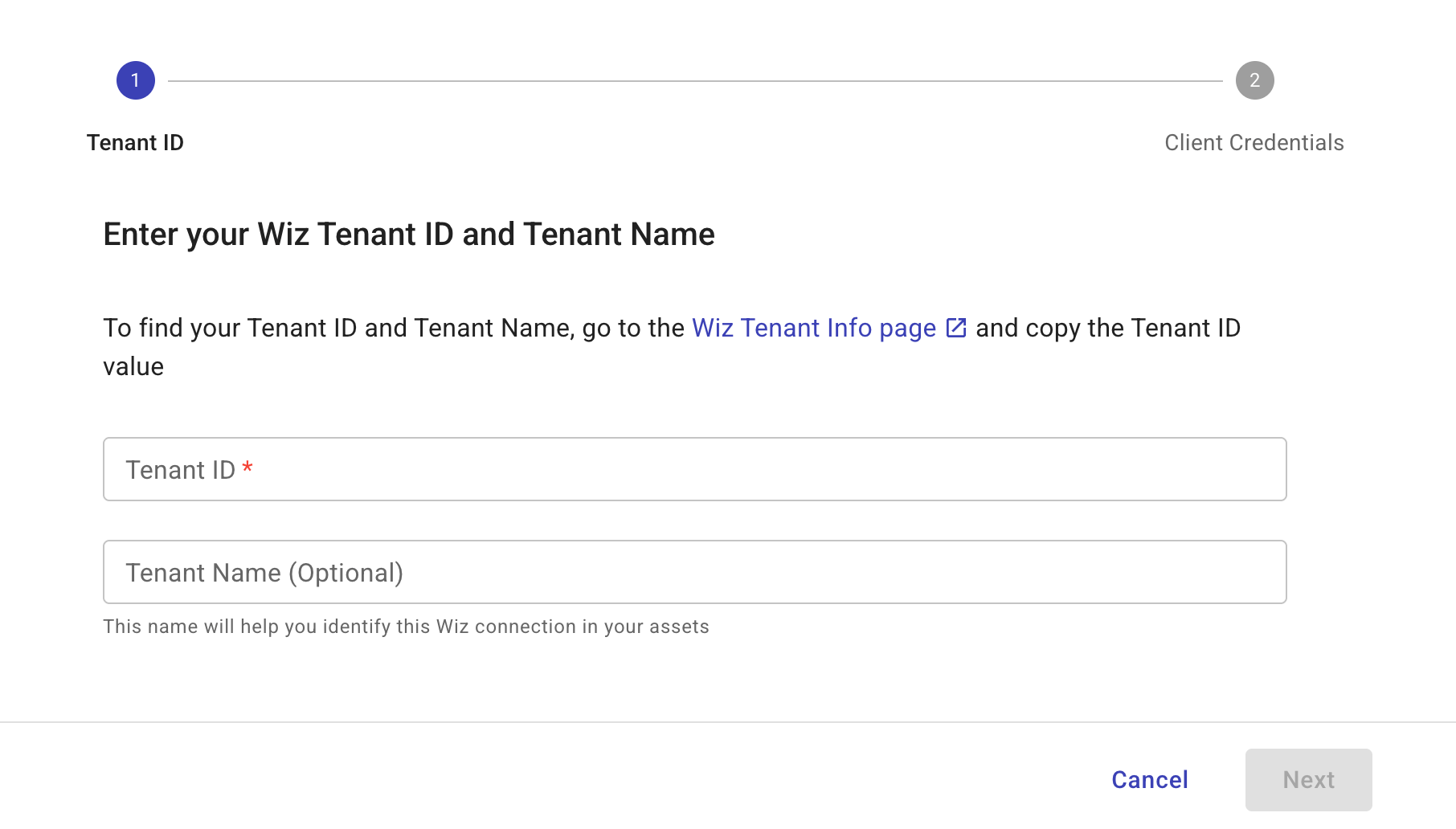Image resolution: width=1456 pixels, height=829 pixels.
Task: Click the line connecting steps 1 and 2
Action: click(695, 81)
